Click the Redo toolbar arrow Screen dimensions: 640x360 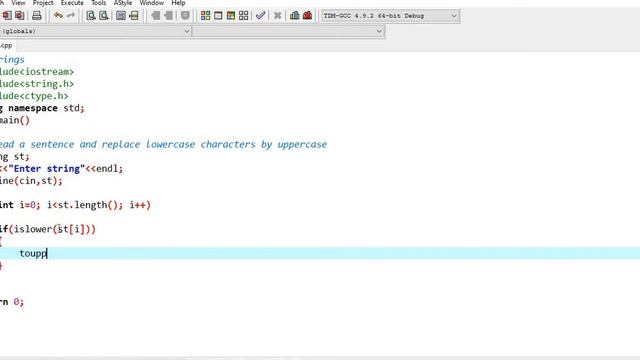71,16
